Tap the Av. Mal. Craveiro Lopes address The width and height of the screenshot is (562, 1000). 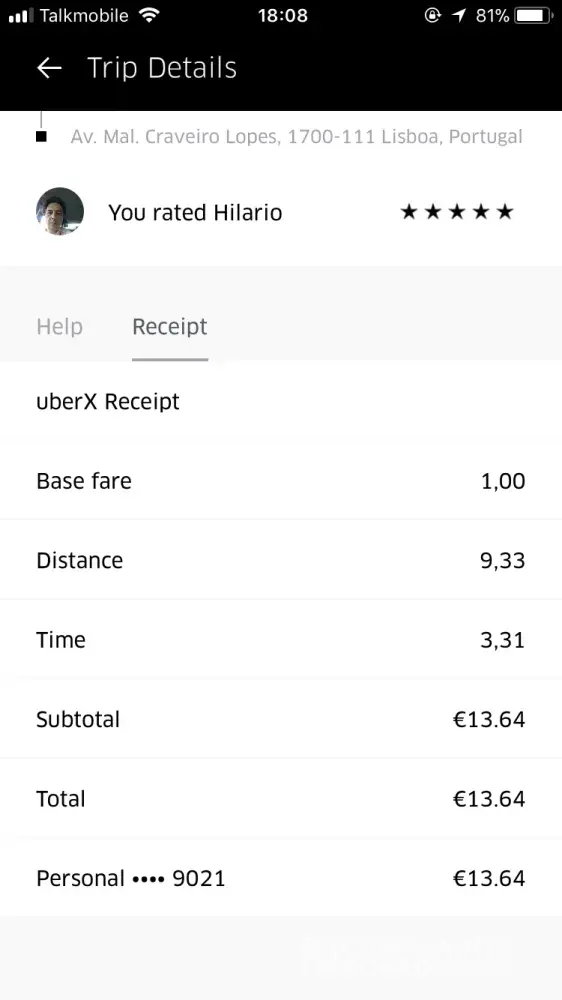pyautogui.click(x=297, y=136)
